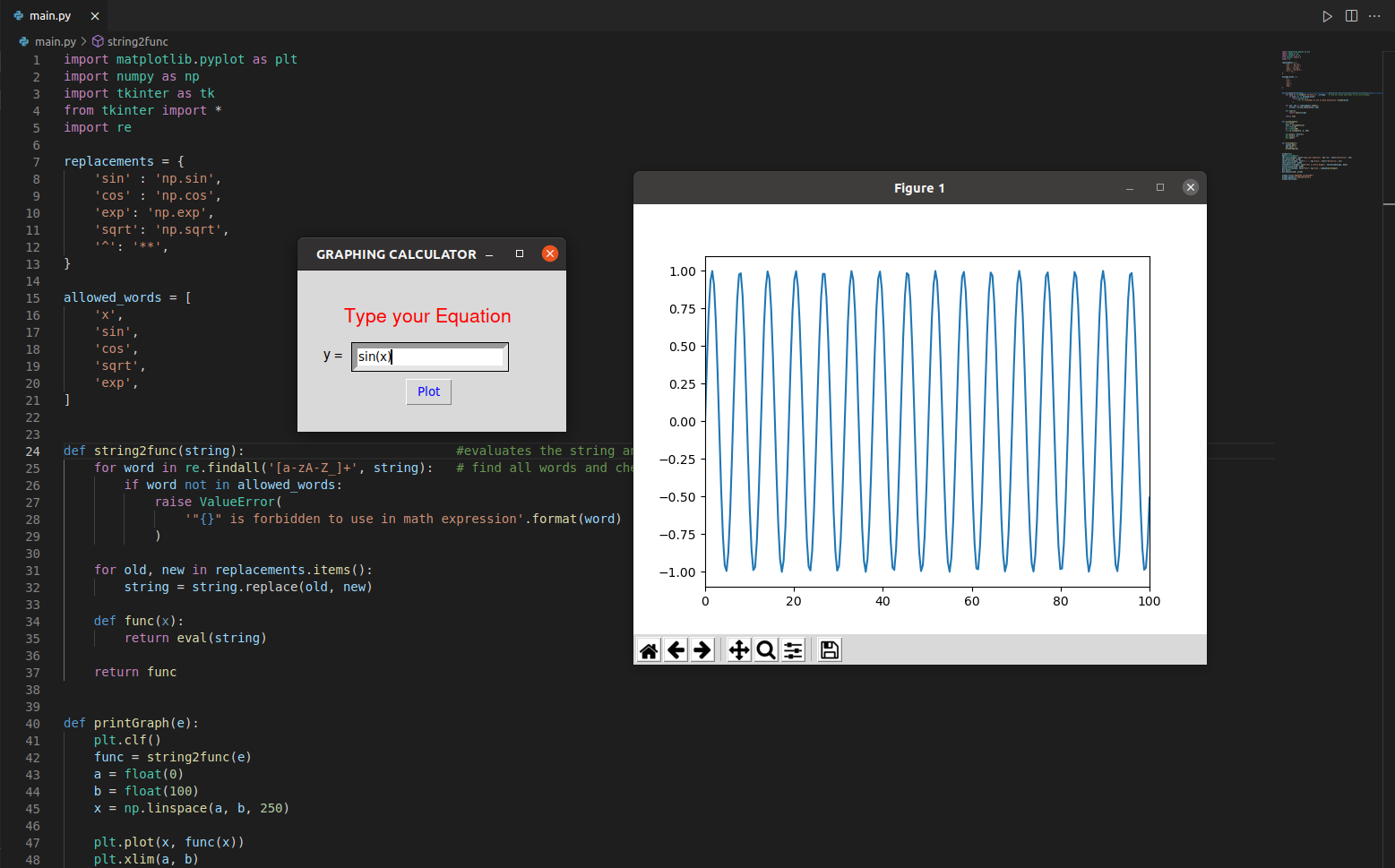
Task: Click the Type your Equation heading
Action: tap(427, 315)
